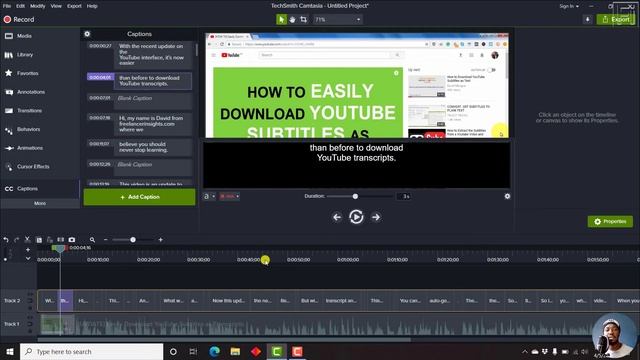This screenshot has height=360, width=640.
Task: Open the caption font 'a' dropdown
Action: pos(209,196)
